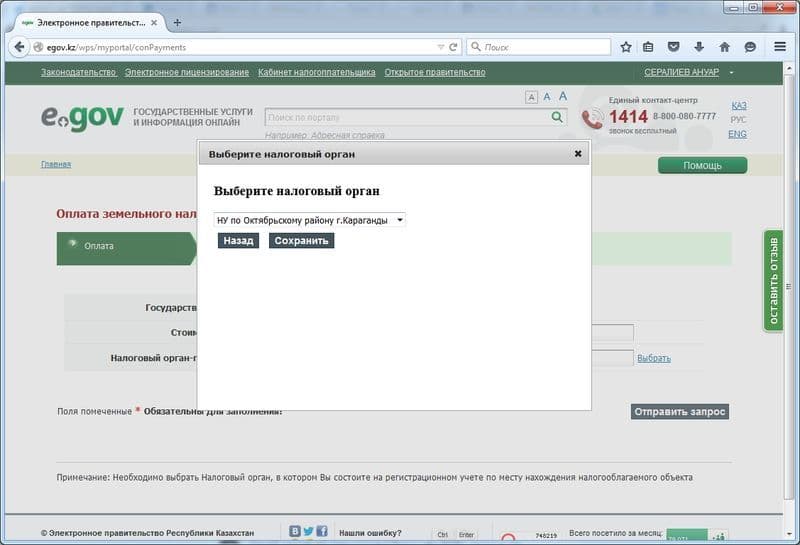Close the Выберите налоговый орган dialog
Image resolution: width=800 pixels, height=545 pixels.
[578, 154]
